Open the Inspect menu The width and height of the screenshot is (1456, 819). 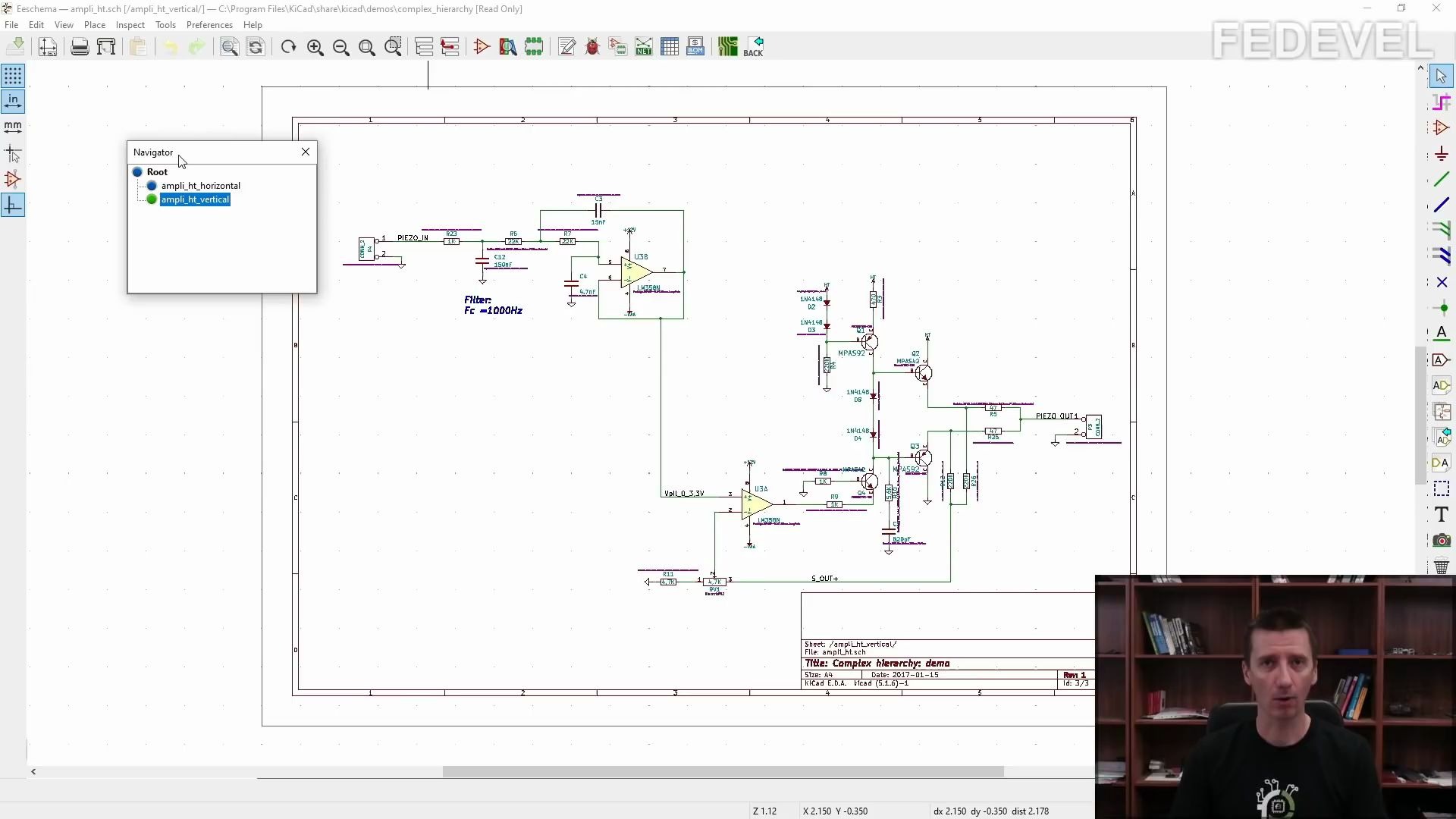point(129,24)
